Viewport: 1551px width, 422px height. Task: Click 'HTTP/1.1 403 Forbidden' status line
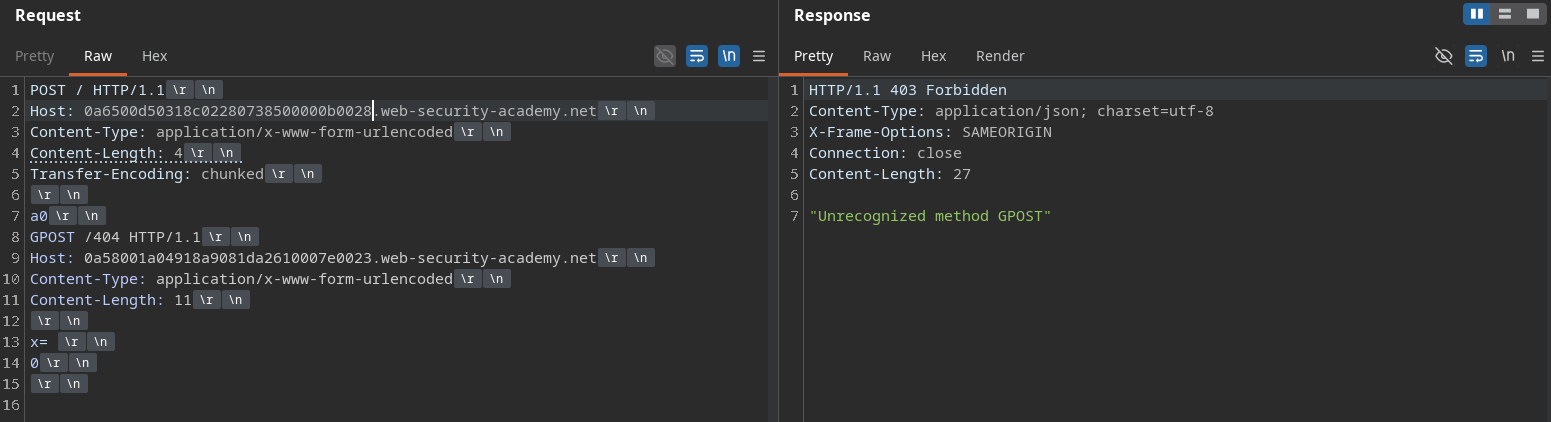click(908, 90)
